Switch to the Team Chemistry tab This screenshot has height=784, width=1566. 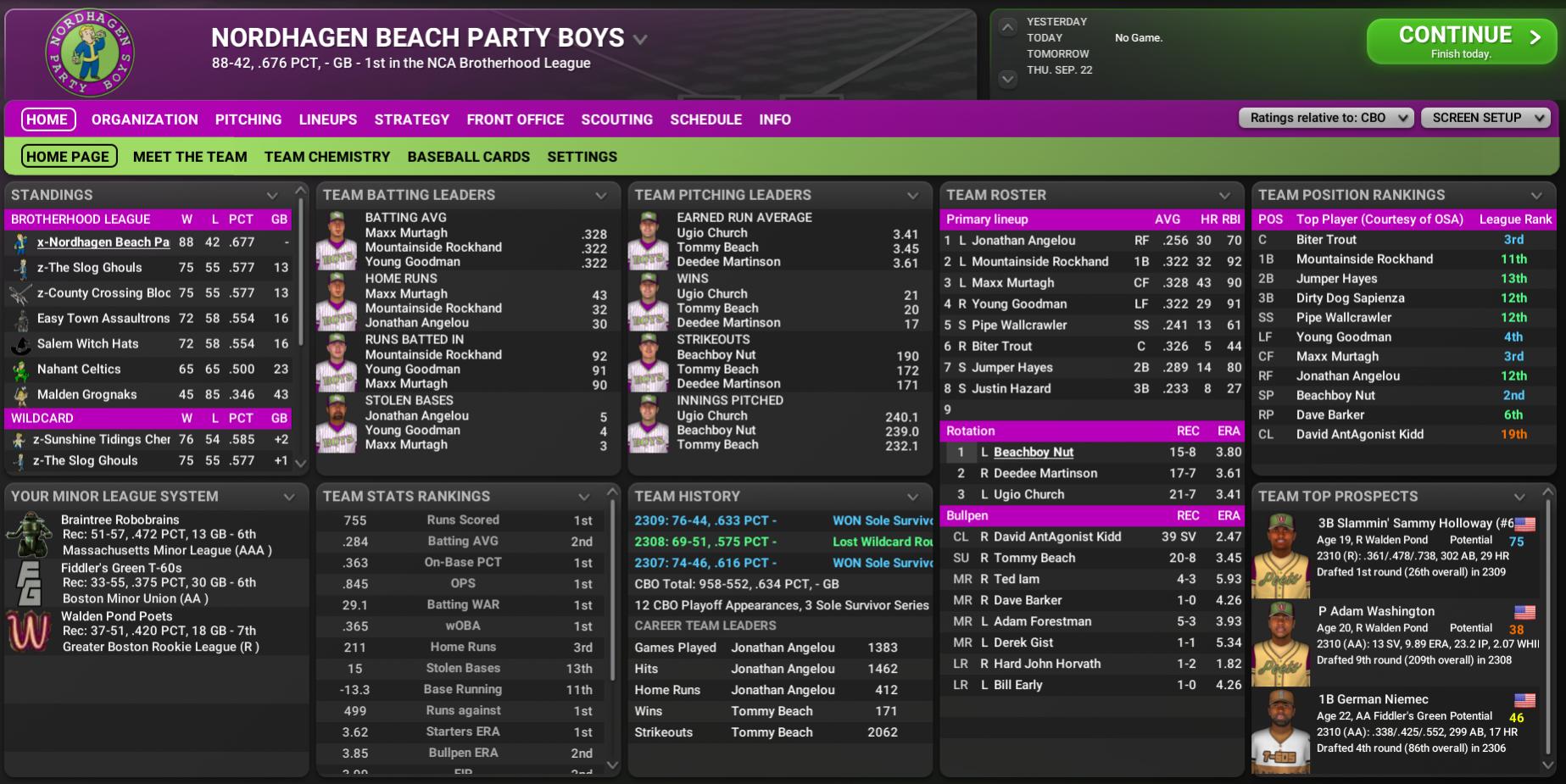click(326, 157)
